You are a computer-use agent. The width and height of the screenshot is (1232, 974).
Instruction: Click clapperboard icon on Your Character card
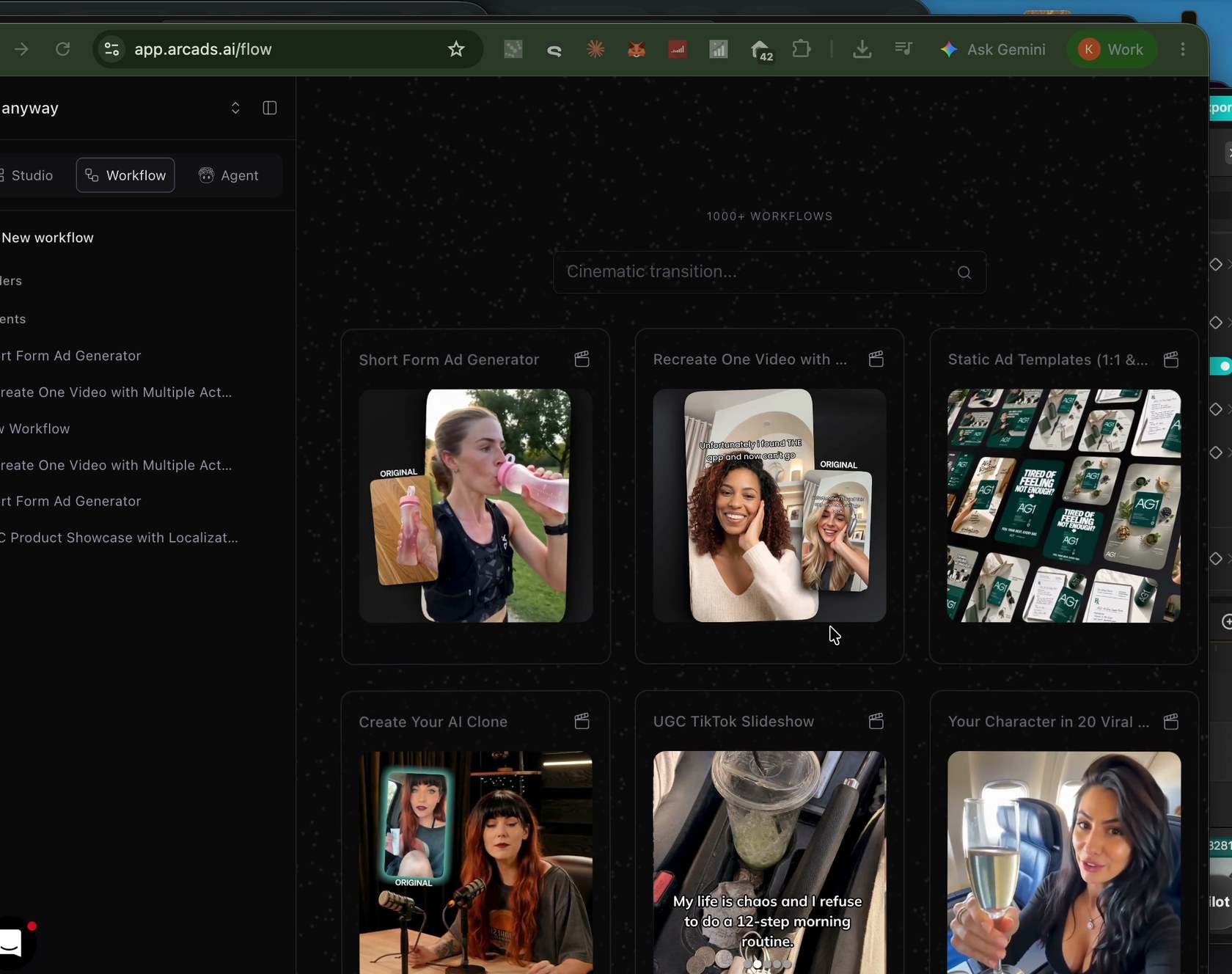tap(1171, 722)
